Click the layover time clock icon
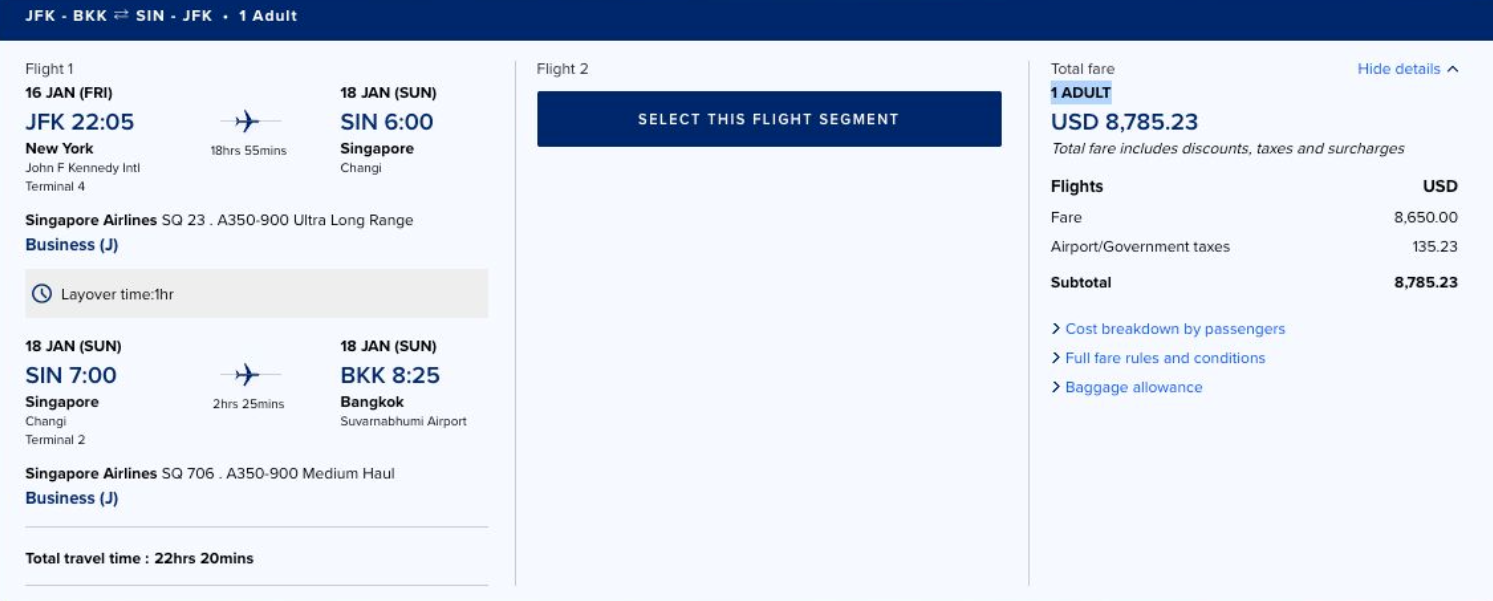Screen dimensions: 1493x601 [x=41, y=294]
